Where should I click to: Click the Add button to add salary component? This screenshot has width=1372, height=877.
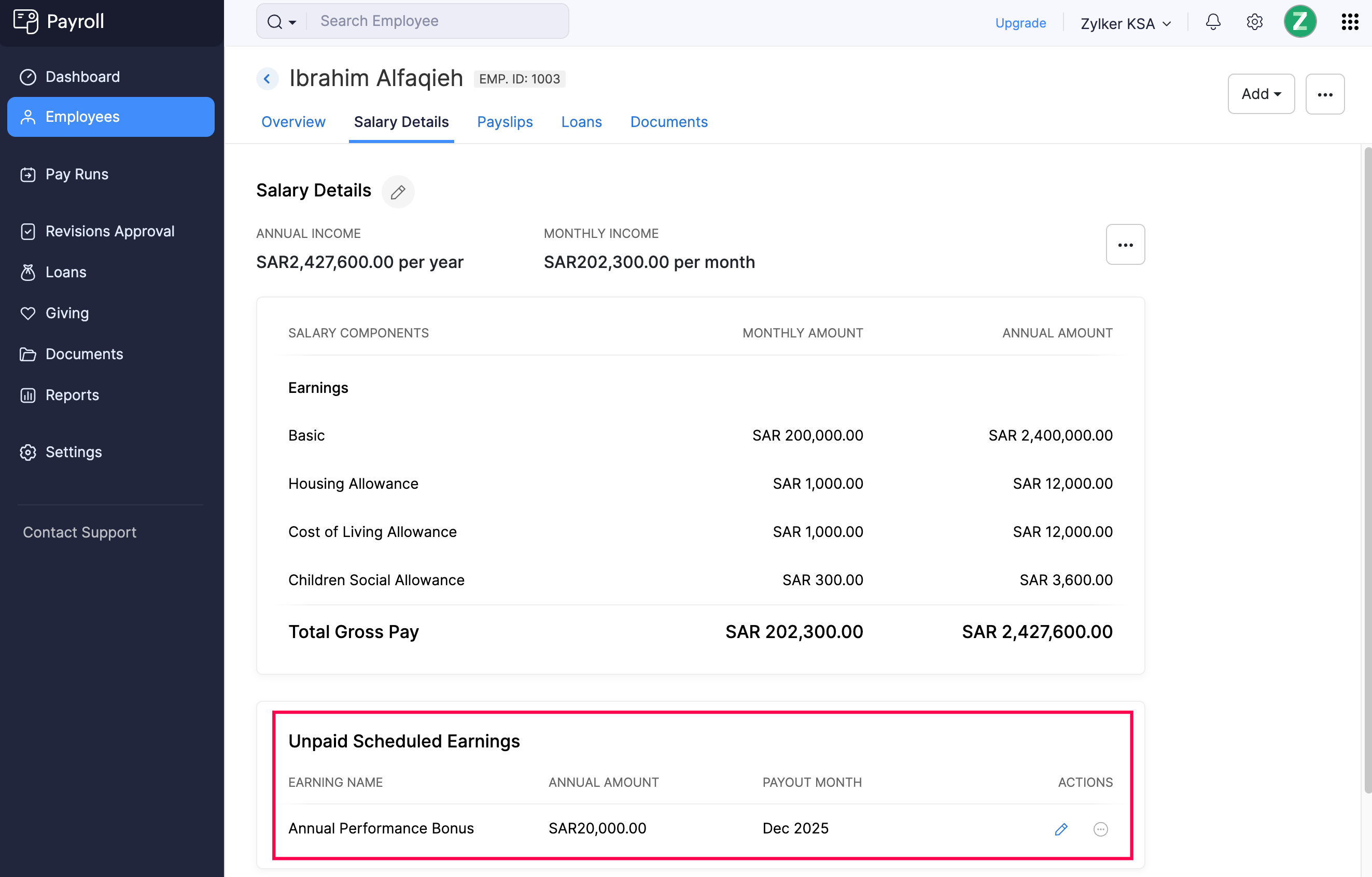[x=1260, y=93]
